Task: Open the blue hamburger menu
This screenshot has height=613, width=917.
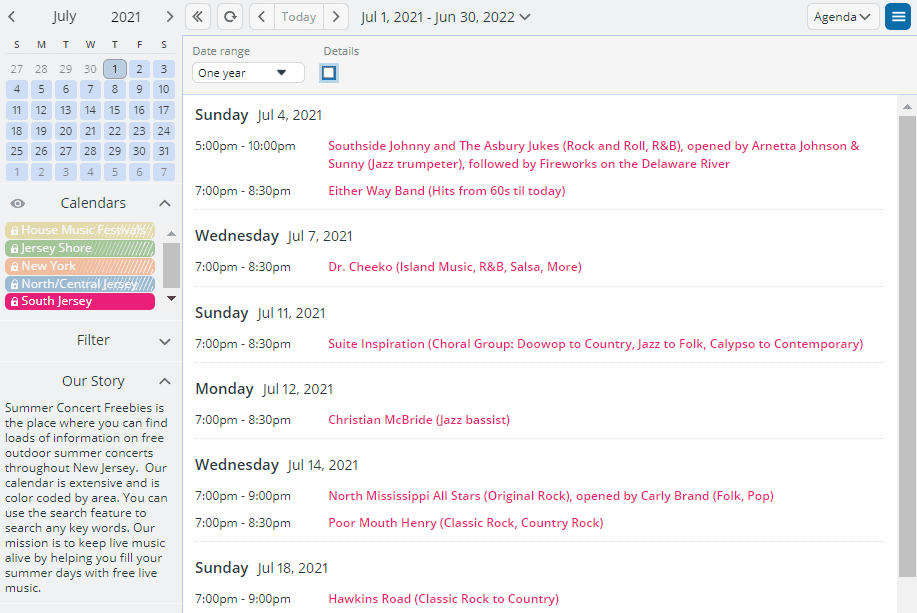Action: coord(897,17)
